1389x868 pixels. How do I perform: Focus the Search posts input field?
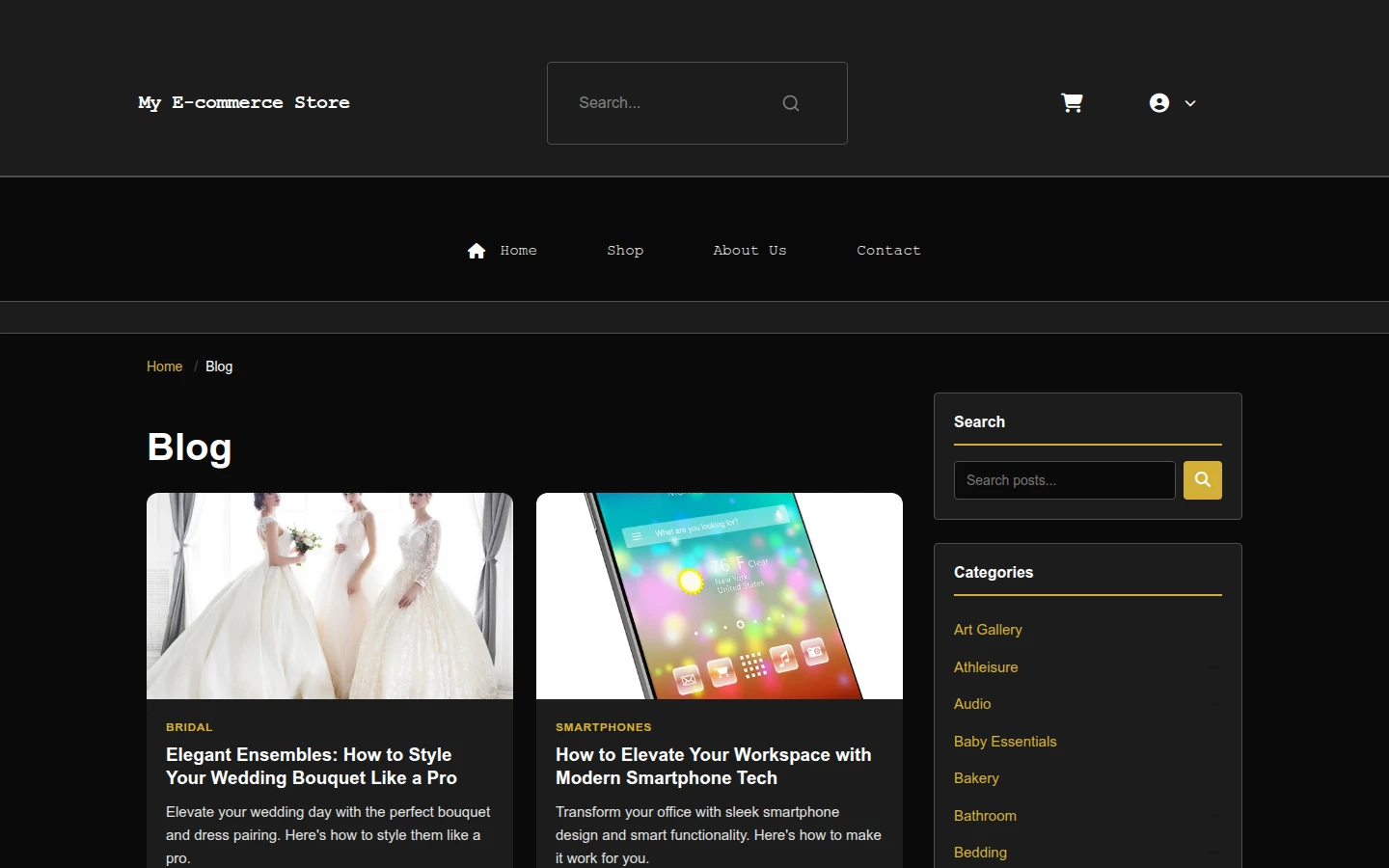pyautogui.click(x=1065, y=480)
